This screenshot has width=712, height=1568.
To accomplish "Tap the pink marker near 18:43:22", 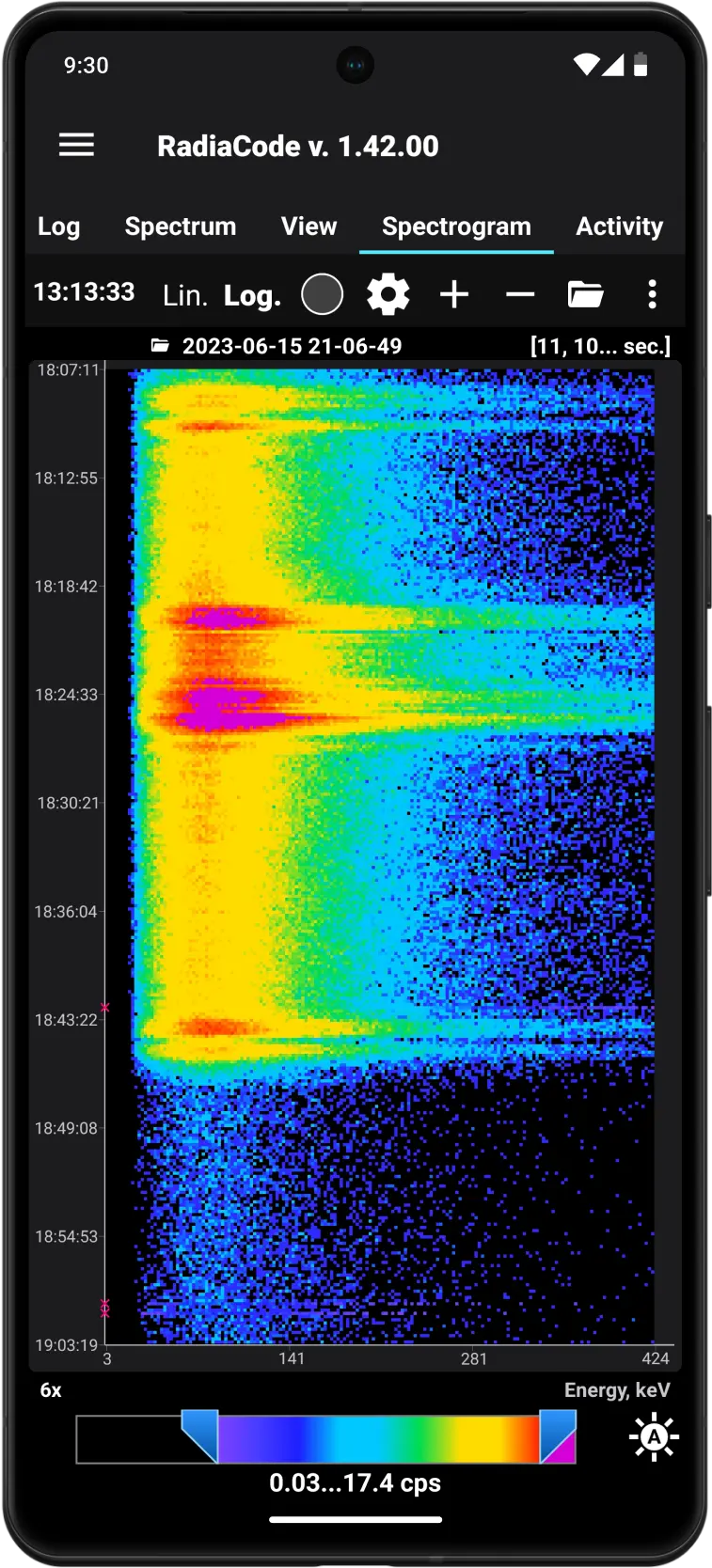I will (104, 1008).
